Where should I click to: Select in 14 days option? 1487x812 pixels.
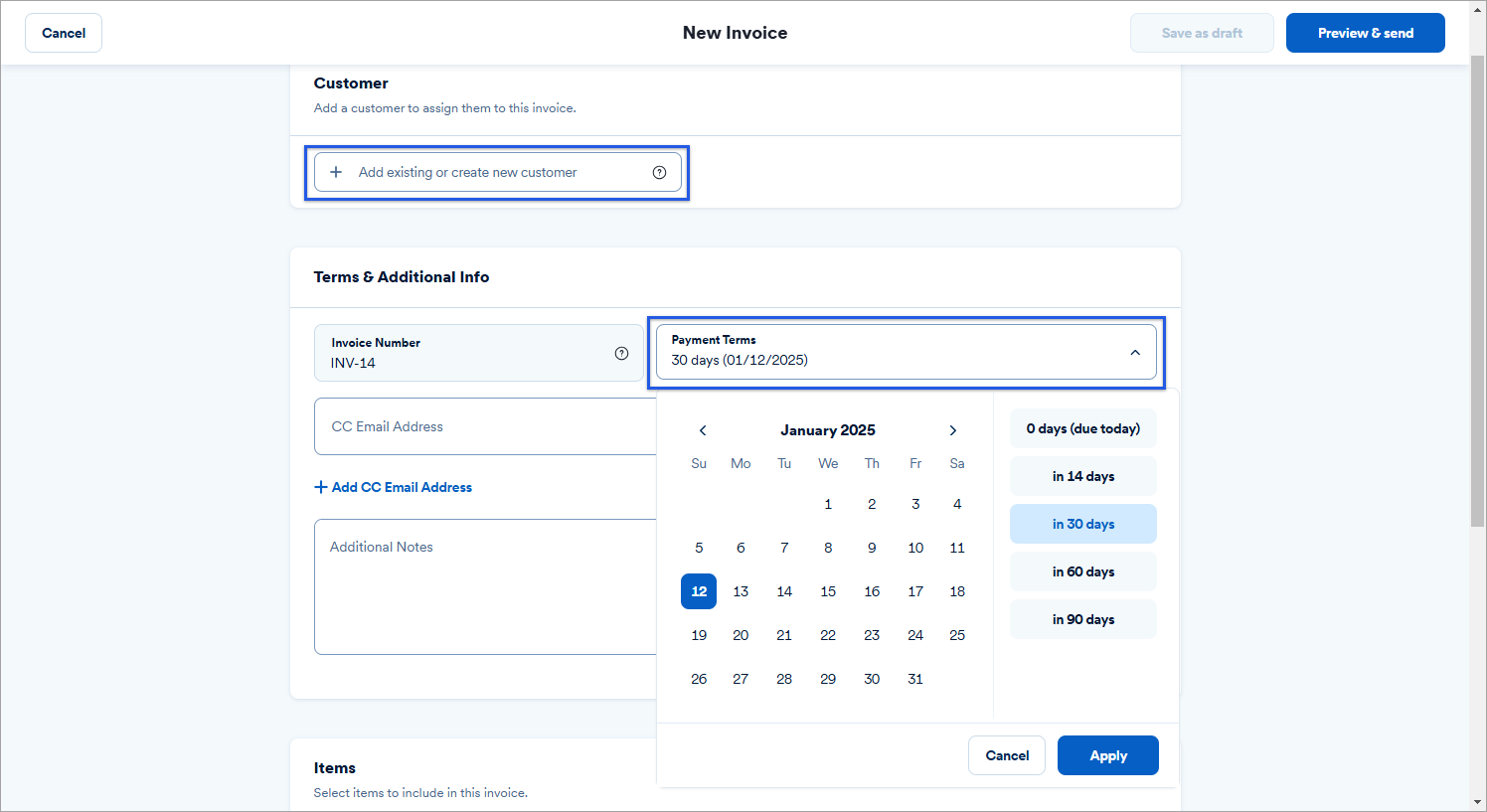1083,476
